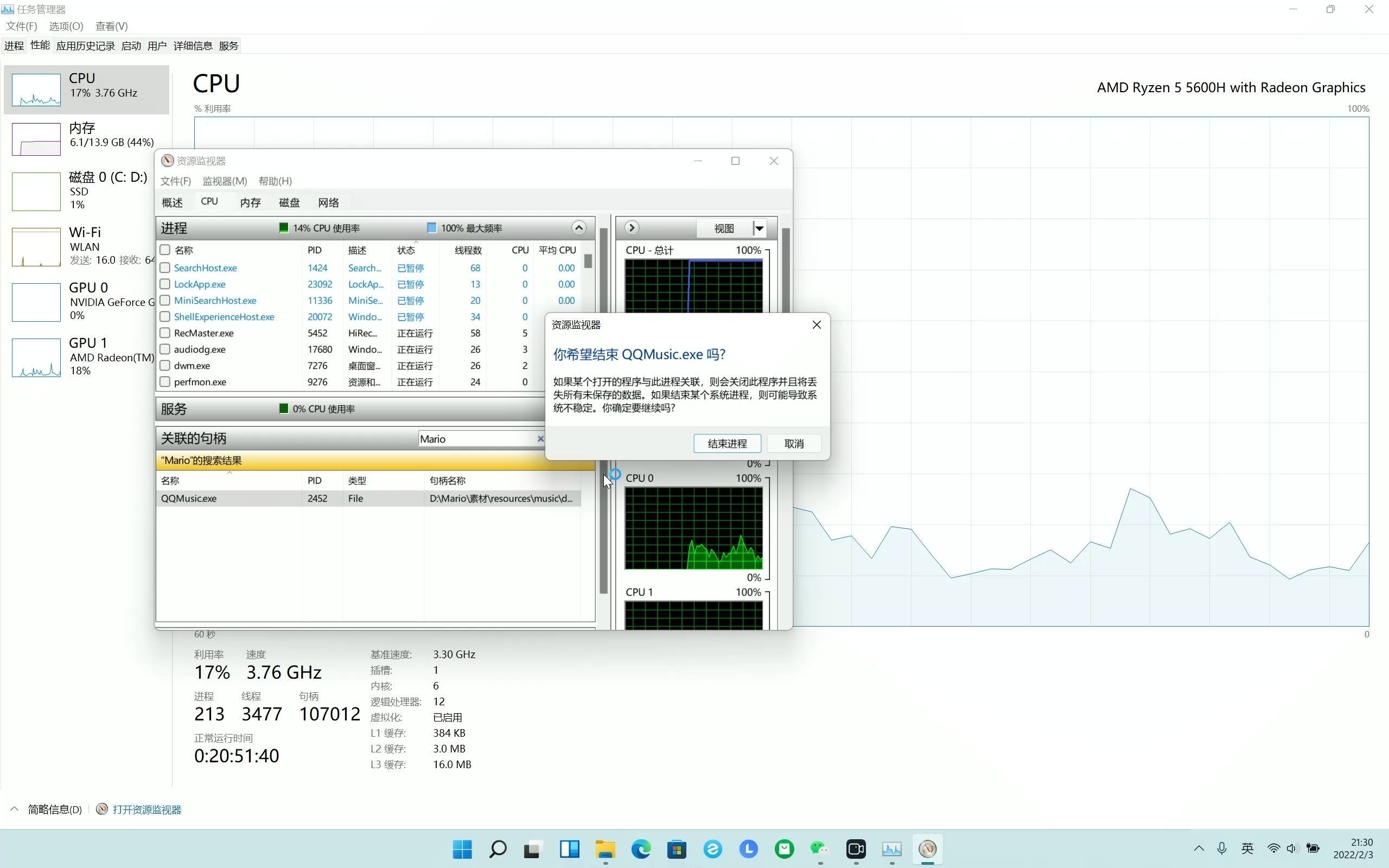
Task: Click the 网络 tab in Resource Monitor
Action: 328,202
